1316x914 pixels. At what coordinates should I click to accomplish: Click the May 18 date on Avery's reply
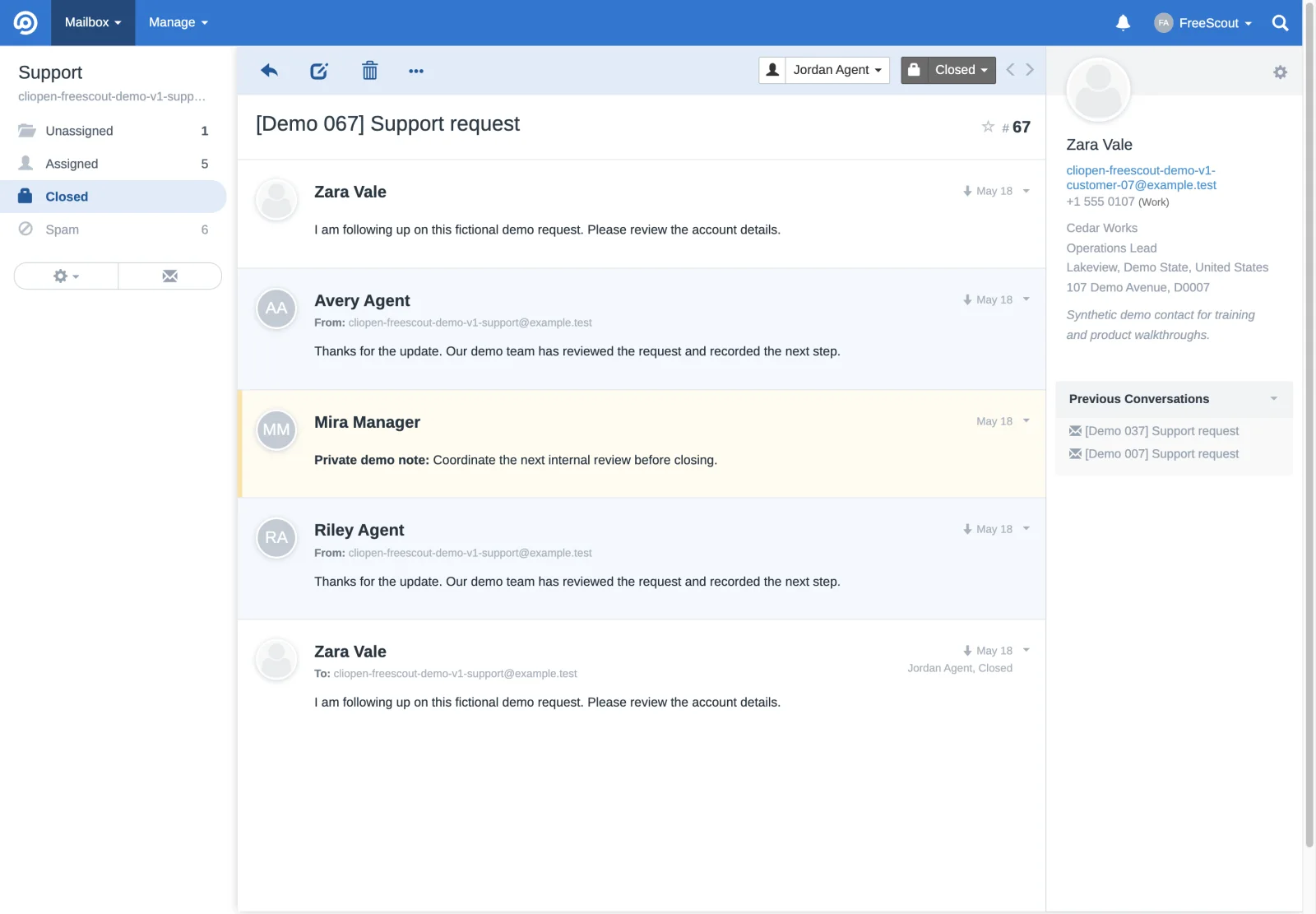994,300
